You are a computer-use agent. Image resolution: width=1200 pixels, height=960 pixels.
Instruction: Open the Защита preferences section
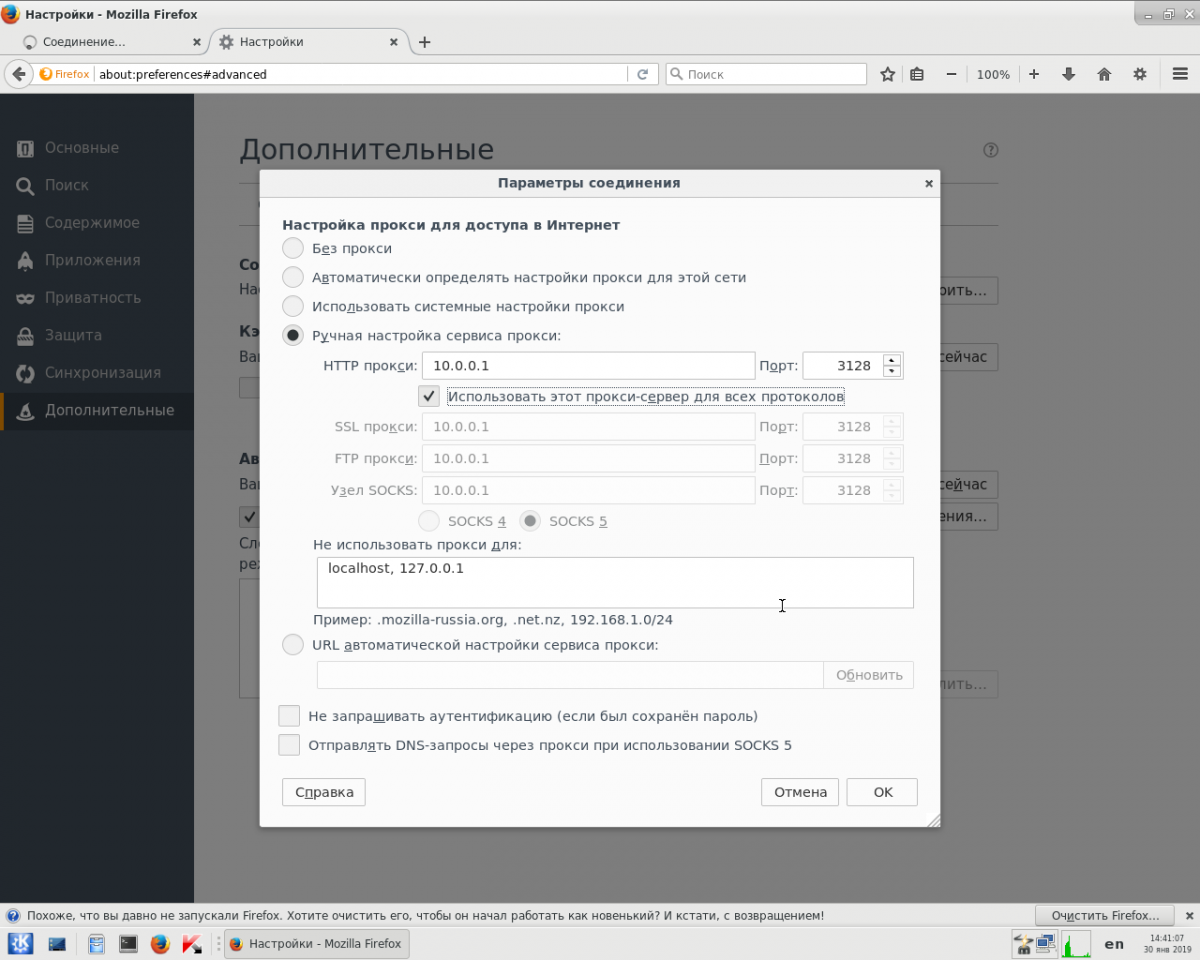[x=97, y=335]
